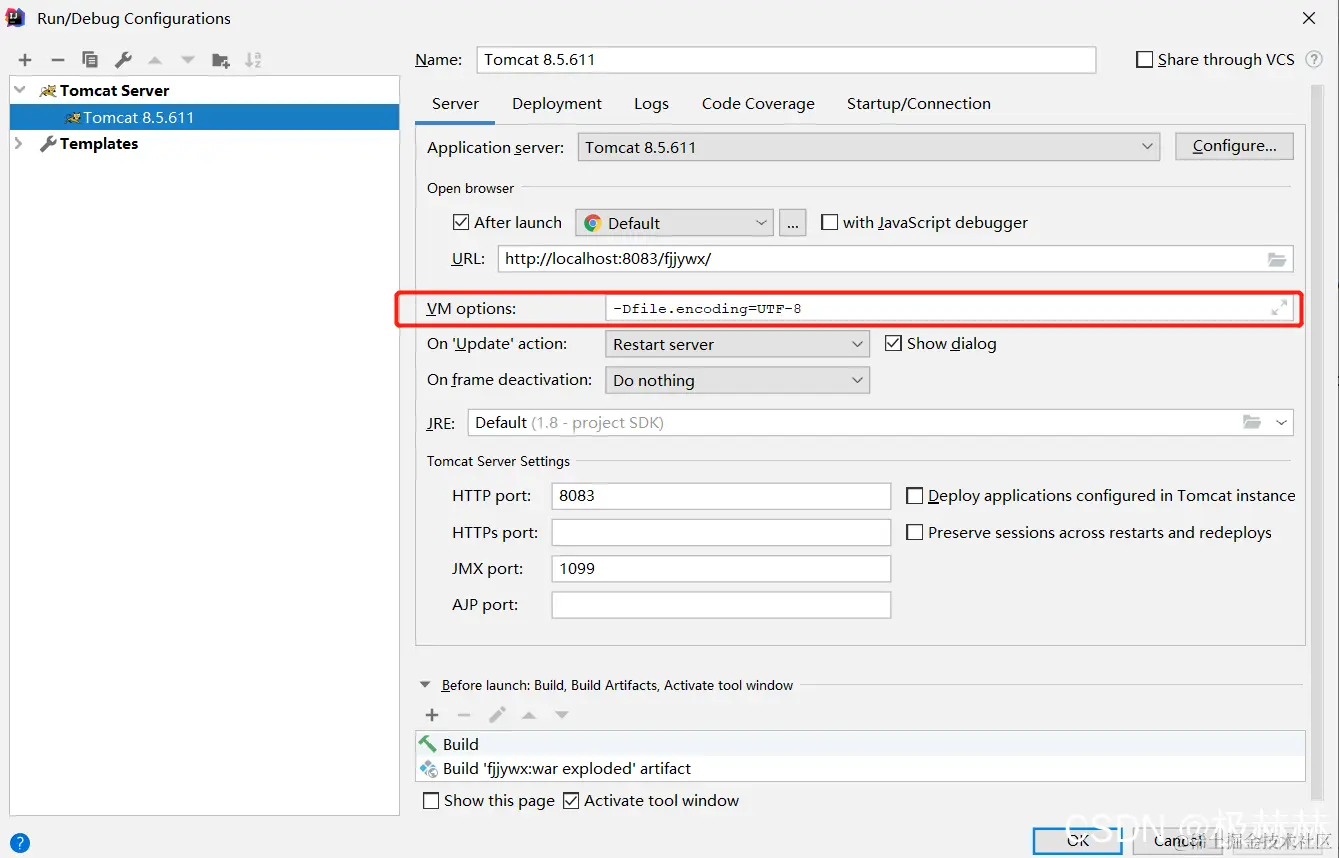
Task: Switch to Logs tab
Action: click(x=651, y=104)
